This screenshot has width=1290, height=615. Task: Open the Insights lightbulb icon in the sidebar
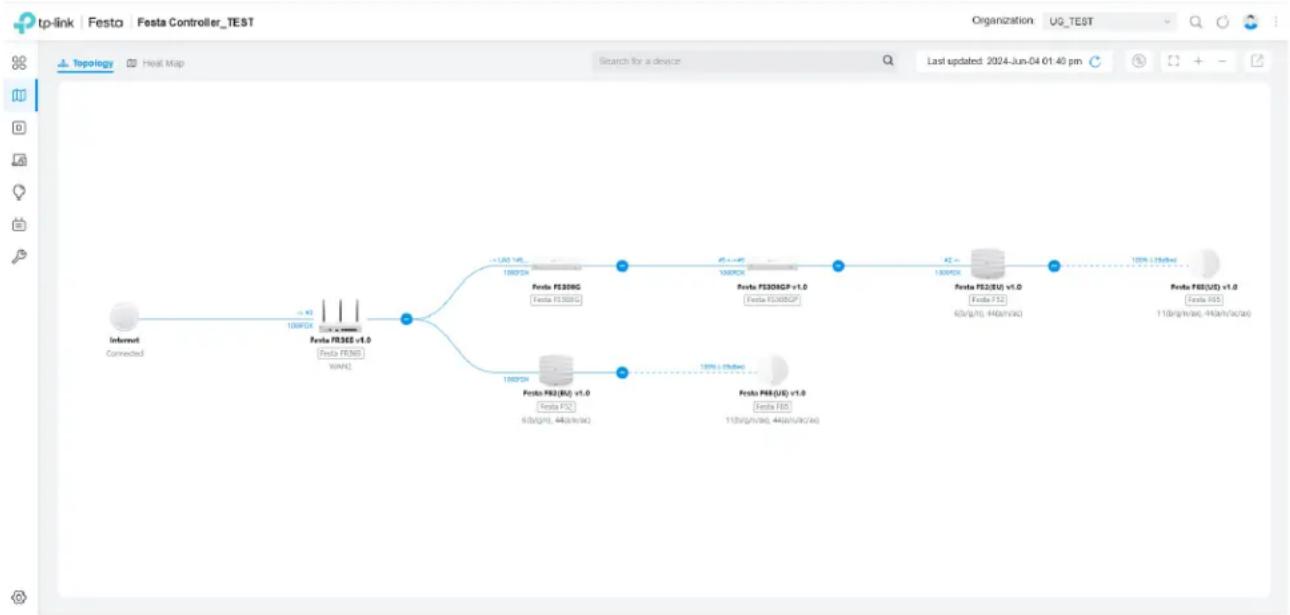[19, 192]
